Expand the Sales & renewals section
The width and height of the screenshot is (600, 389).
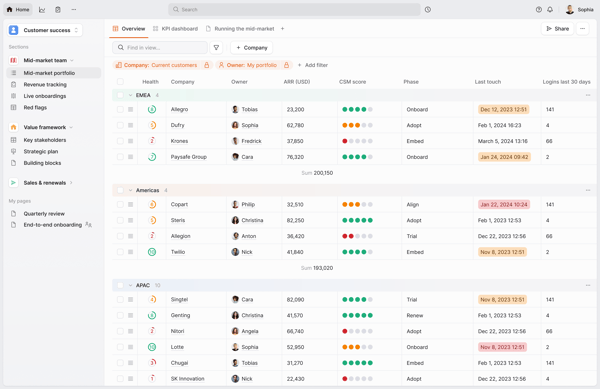point(71,183)
